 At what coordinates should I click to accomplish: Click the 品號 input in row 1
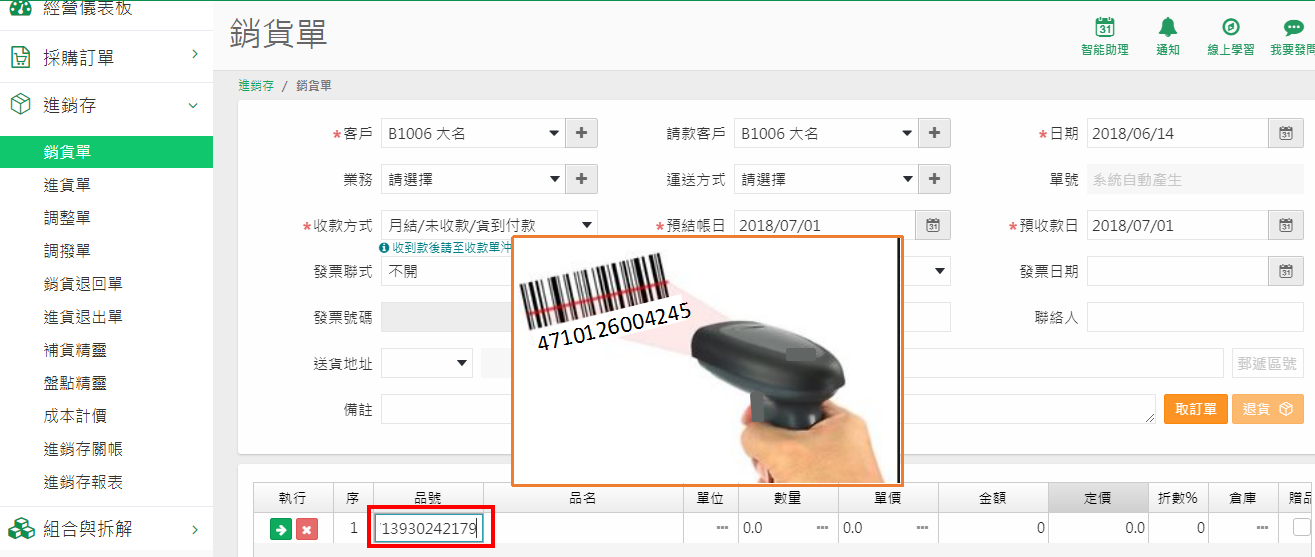click(x=428, y=528)
